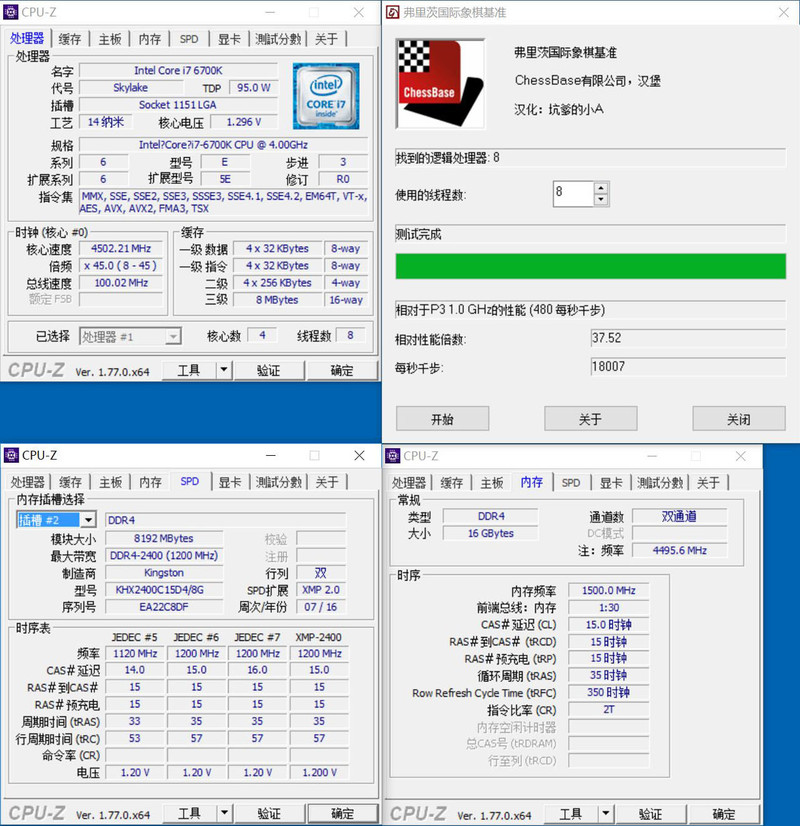
Task: Click 验证 button in the top CPU-Z window
Action: (269, 370)
